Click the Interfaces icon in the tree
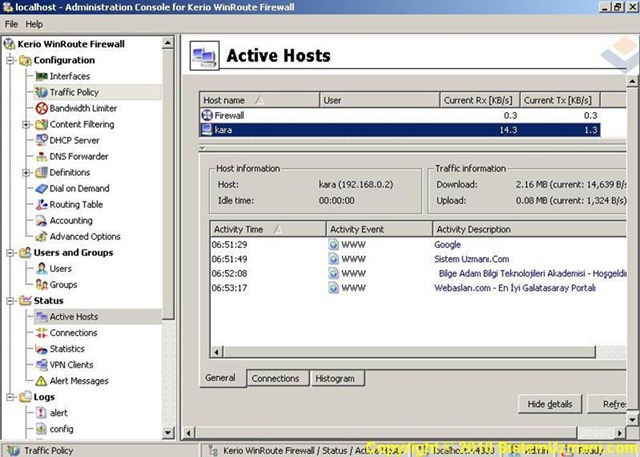 coord(41,76)
